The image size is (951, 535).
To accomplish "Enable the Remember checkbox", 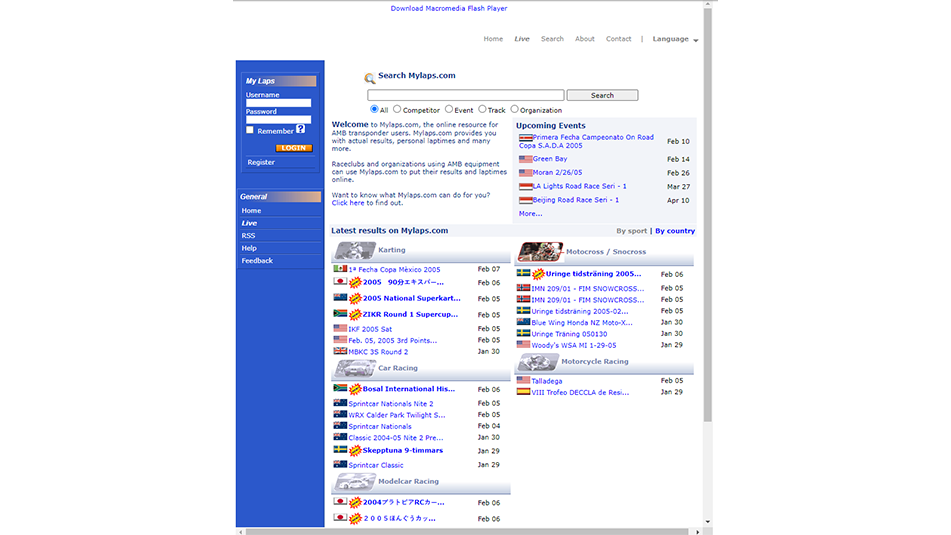I will pyautogui.click(x=251, y=130).
